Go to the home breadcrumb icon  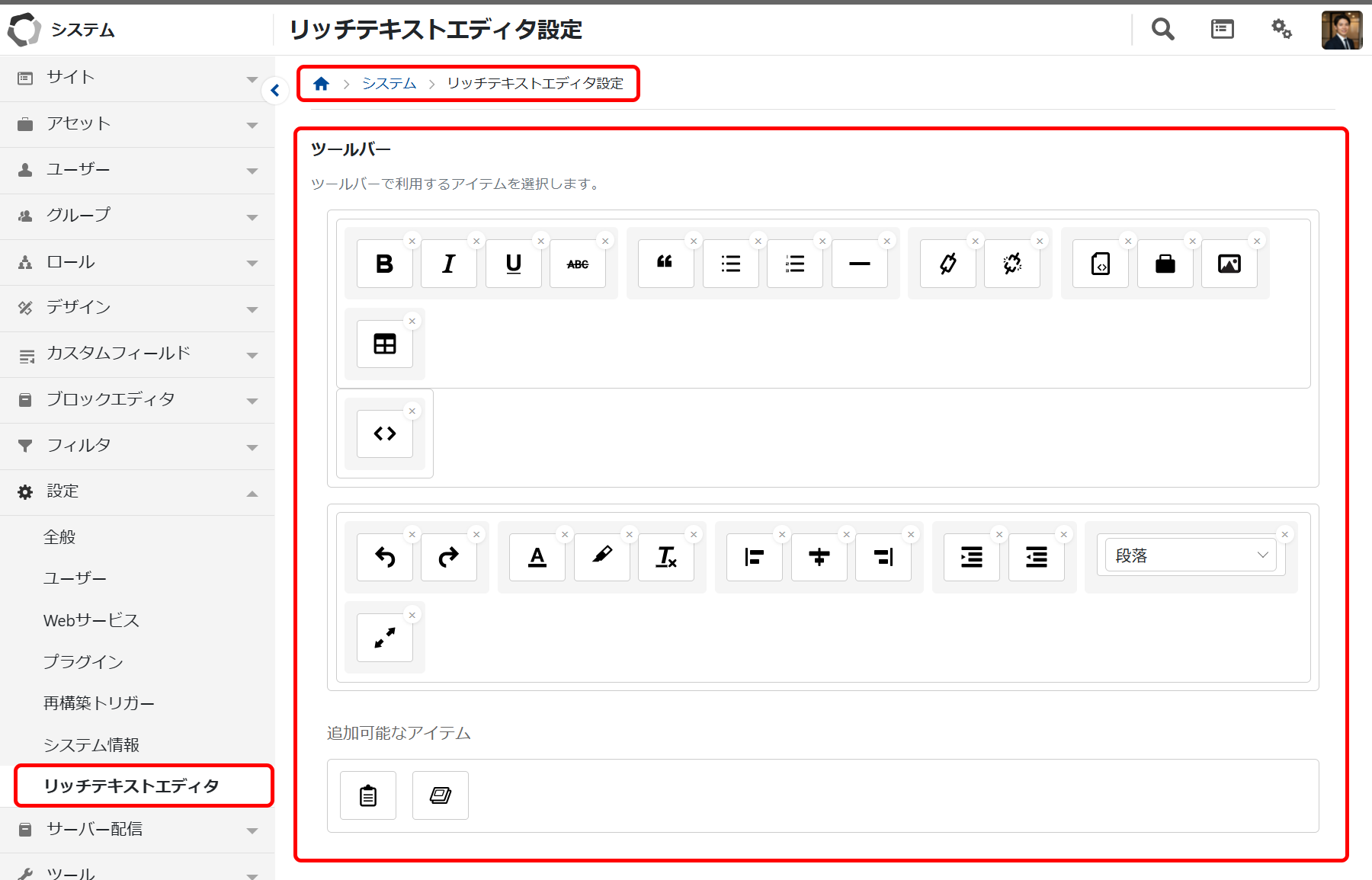point(321,84)
